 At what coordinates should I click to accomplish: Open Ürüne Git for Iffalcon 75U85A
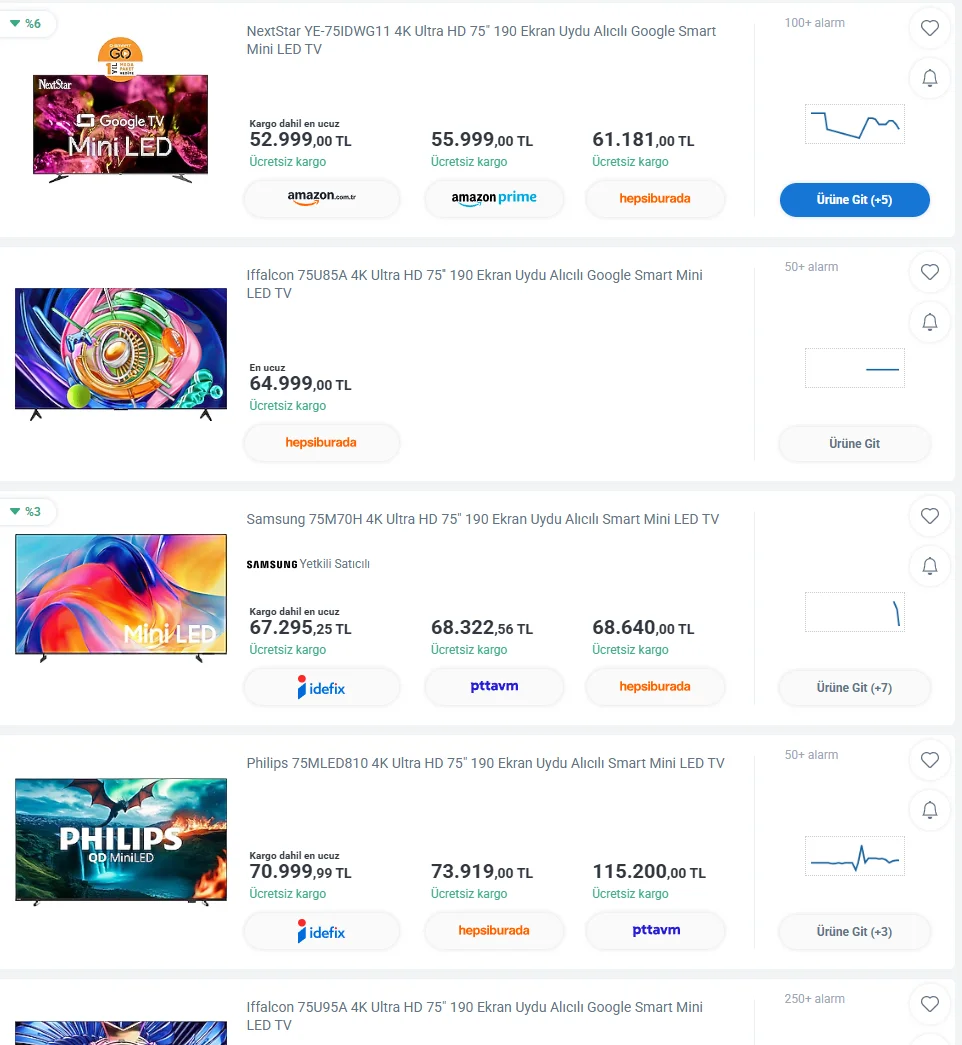854,443
